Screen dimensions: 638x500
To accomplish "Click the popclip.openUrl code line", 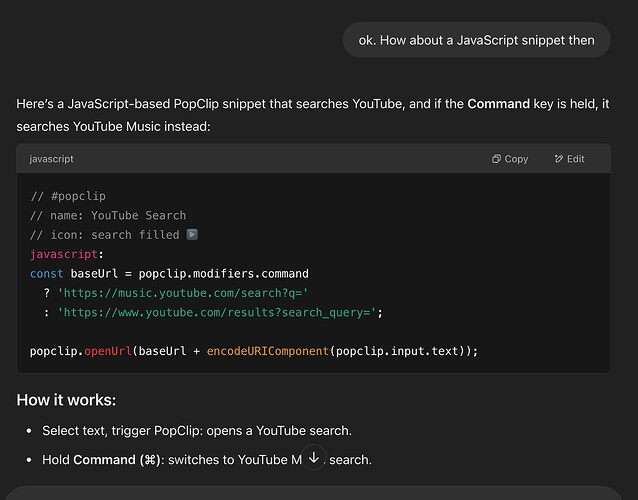I will tap(254, 351).
